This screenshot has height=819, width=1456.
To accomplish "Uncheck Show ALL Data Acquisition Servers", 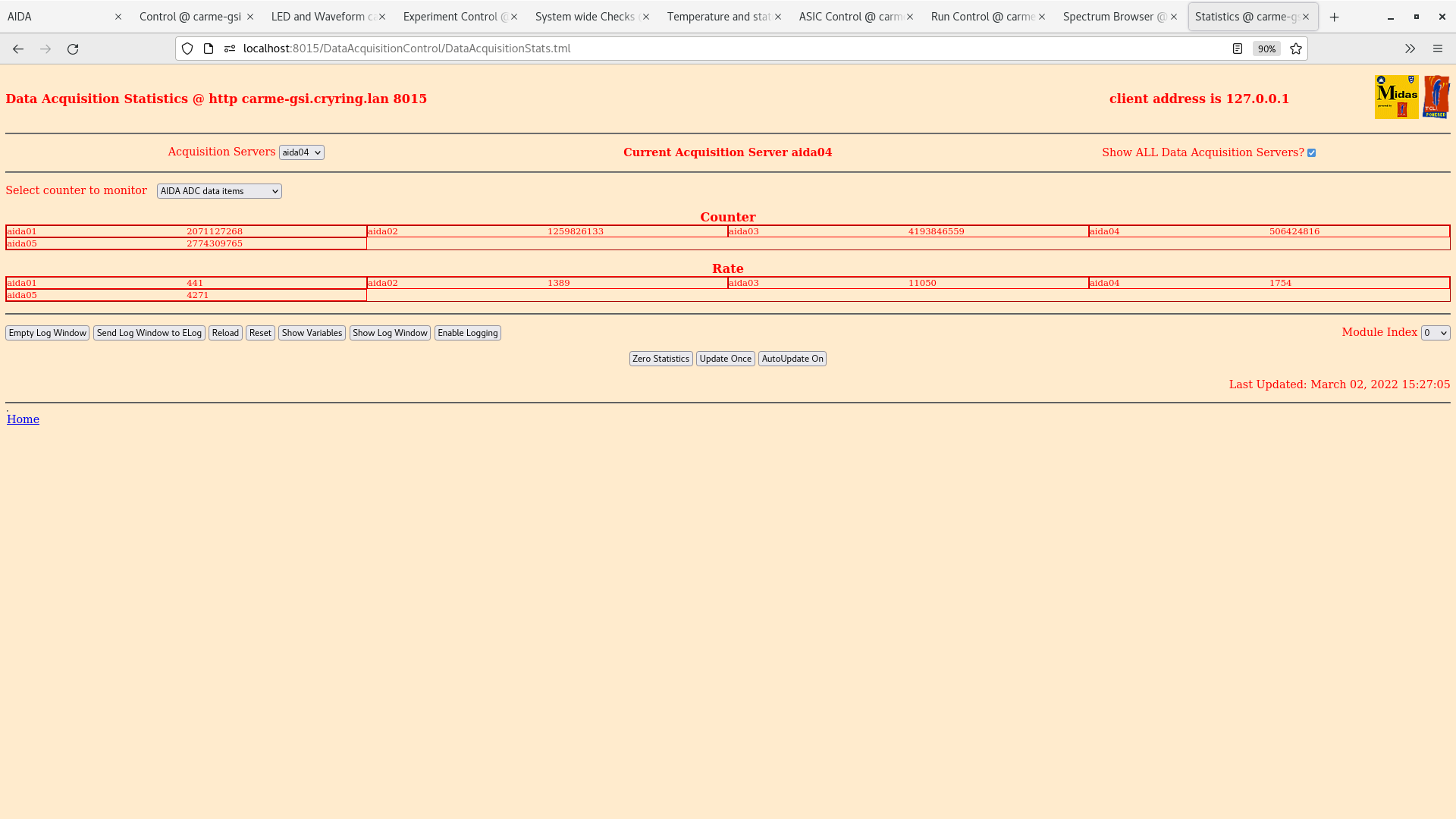I will [x=1311, y=153].
